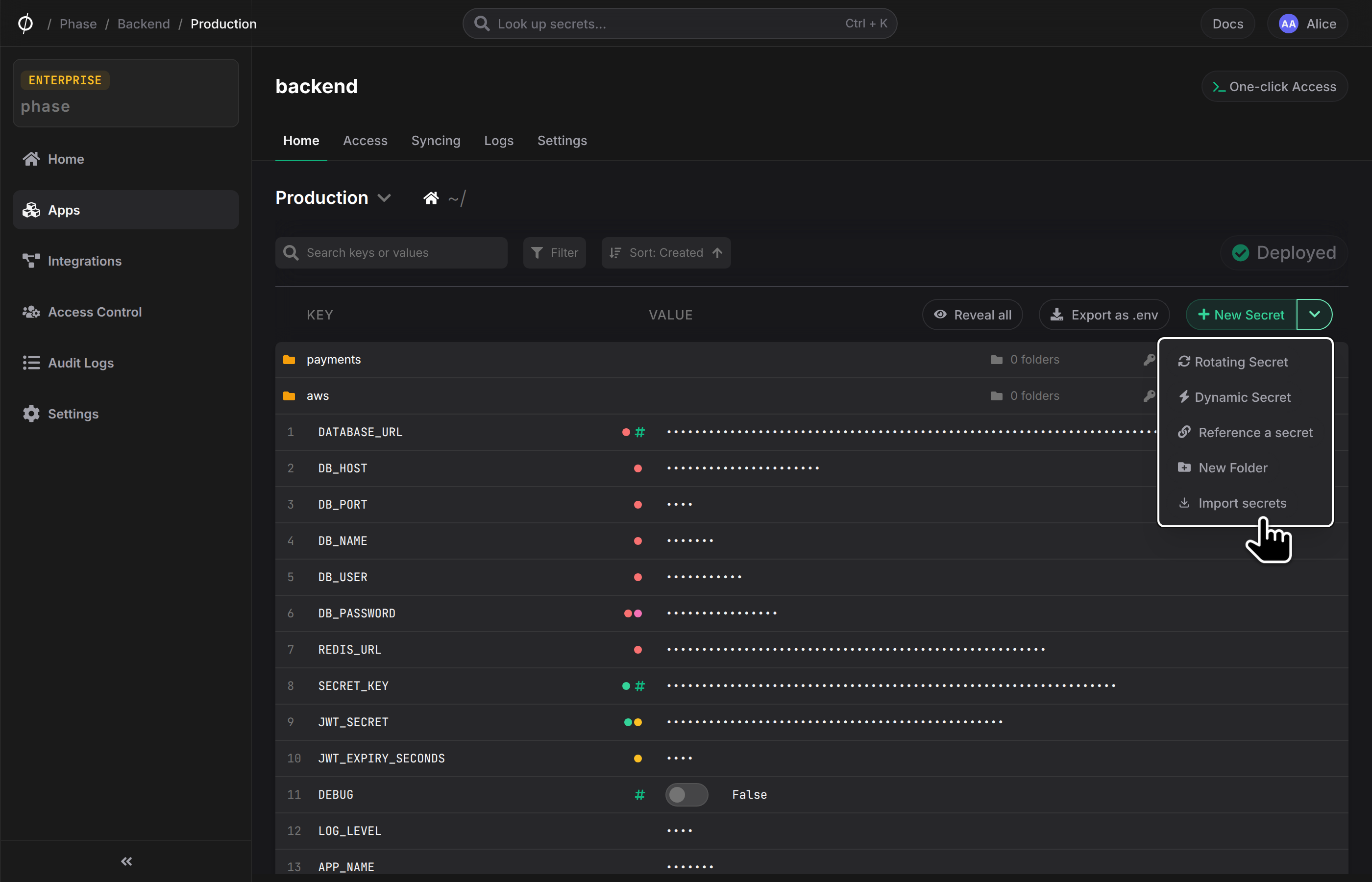Switch to the Syncing tab
Screen dimensions: 1372x882
click(436, 141)
